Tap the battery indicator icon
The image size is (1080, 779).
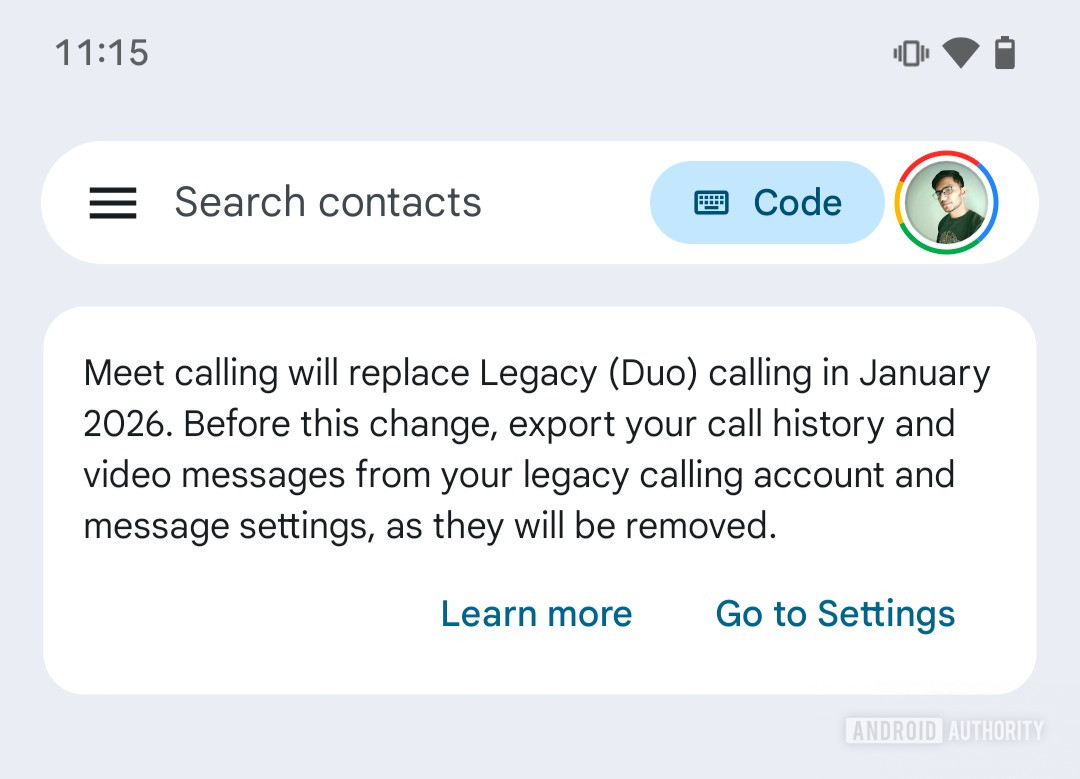[1005, 53]
